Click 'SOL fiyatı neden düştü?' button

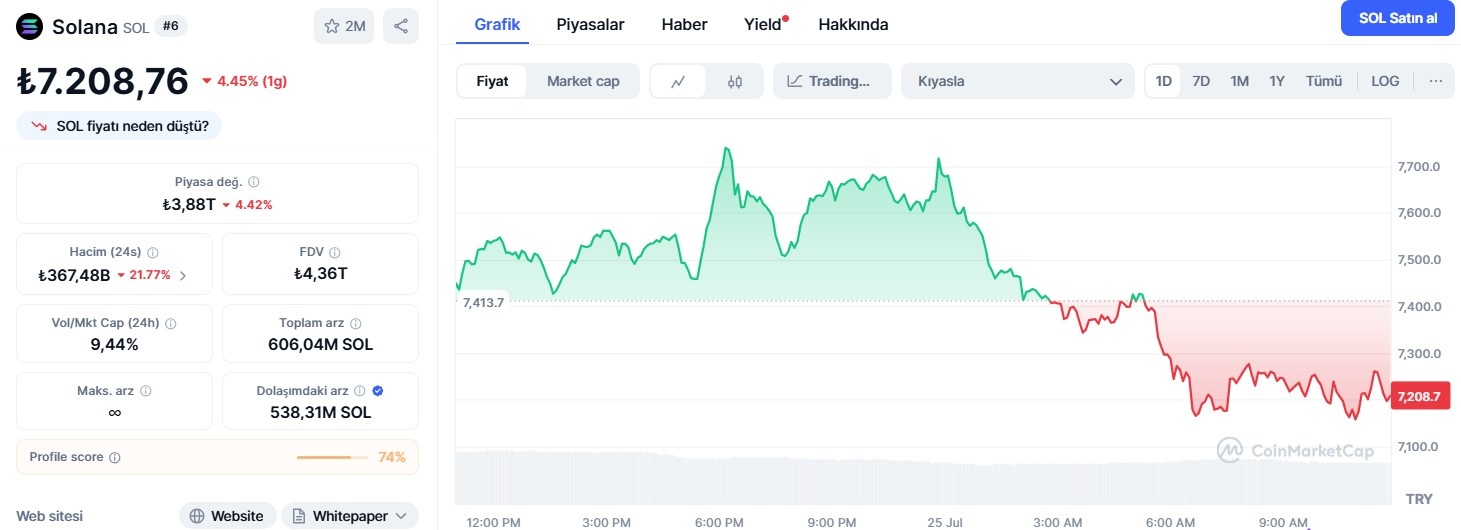point(119,126)
